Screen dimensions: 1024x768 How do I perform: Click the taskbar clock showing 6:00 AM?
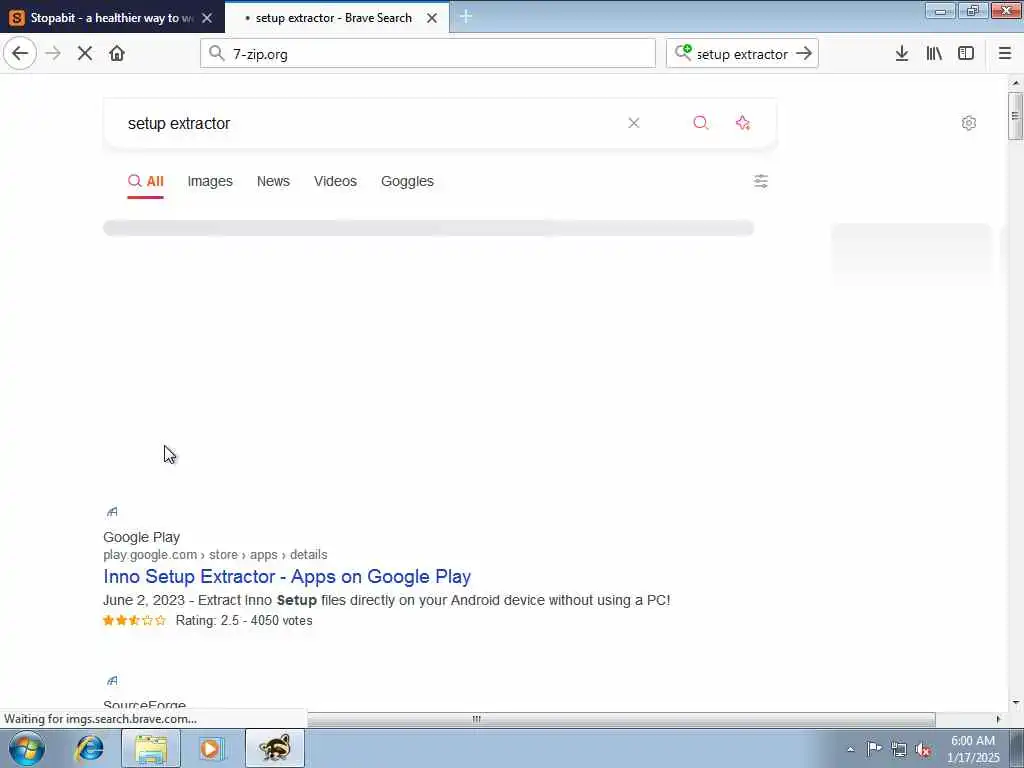(x=973, y=749)
